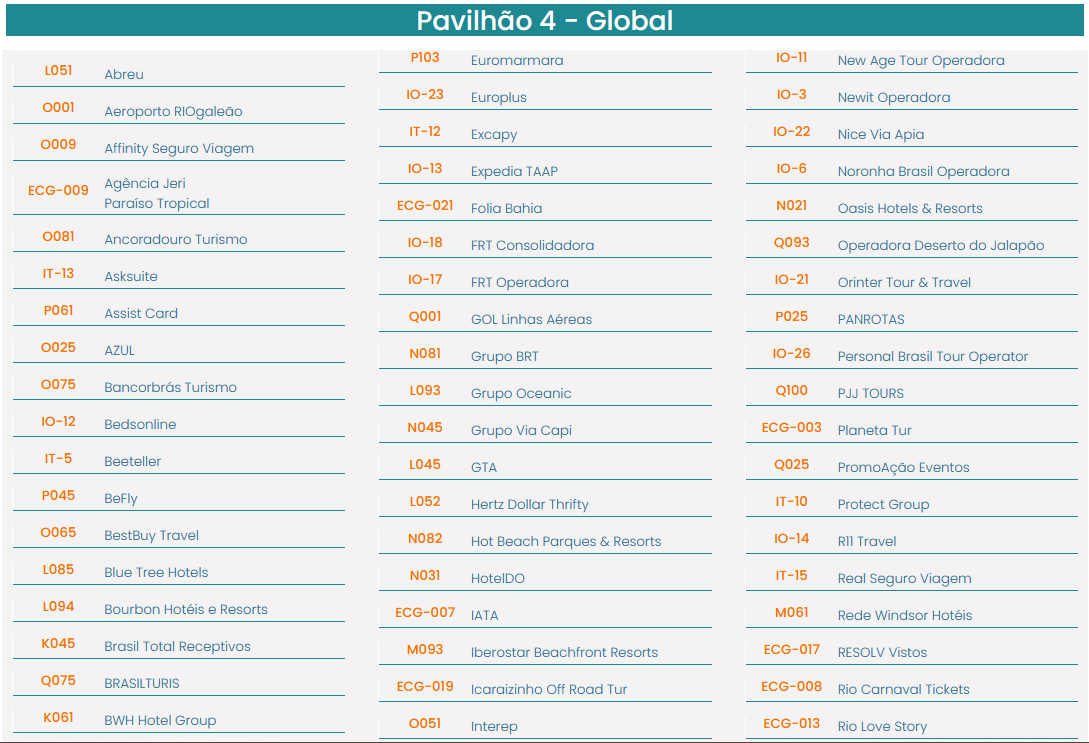The width and height of the screenshot is (1089, 743).
Task: Click Iberostar Beachfront Resorts
Action: (564, 652)
